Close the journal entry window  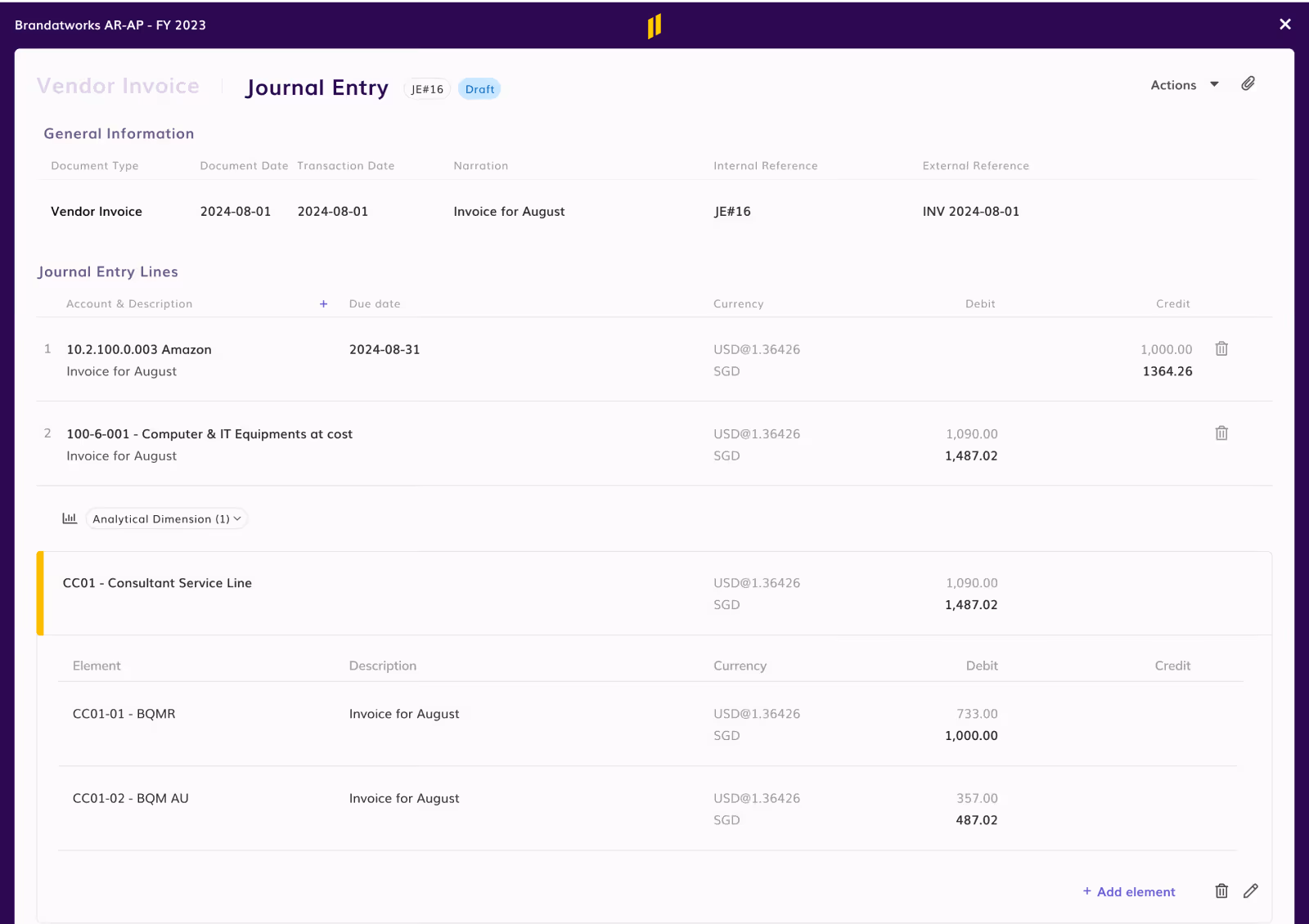[1285, 25]
